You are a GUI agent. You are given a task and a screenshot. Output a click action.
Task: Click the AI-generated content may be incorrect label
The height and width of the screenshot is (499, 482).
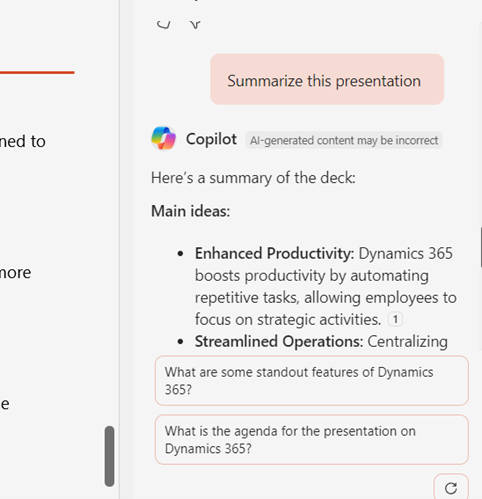point(344,140)
